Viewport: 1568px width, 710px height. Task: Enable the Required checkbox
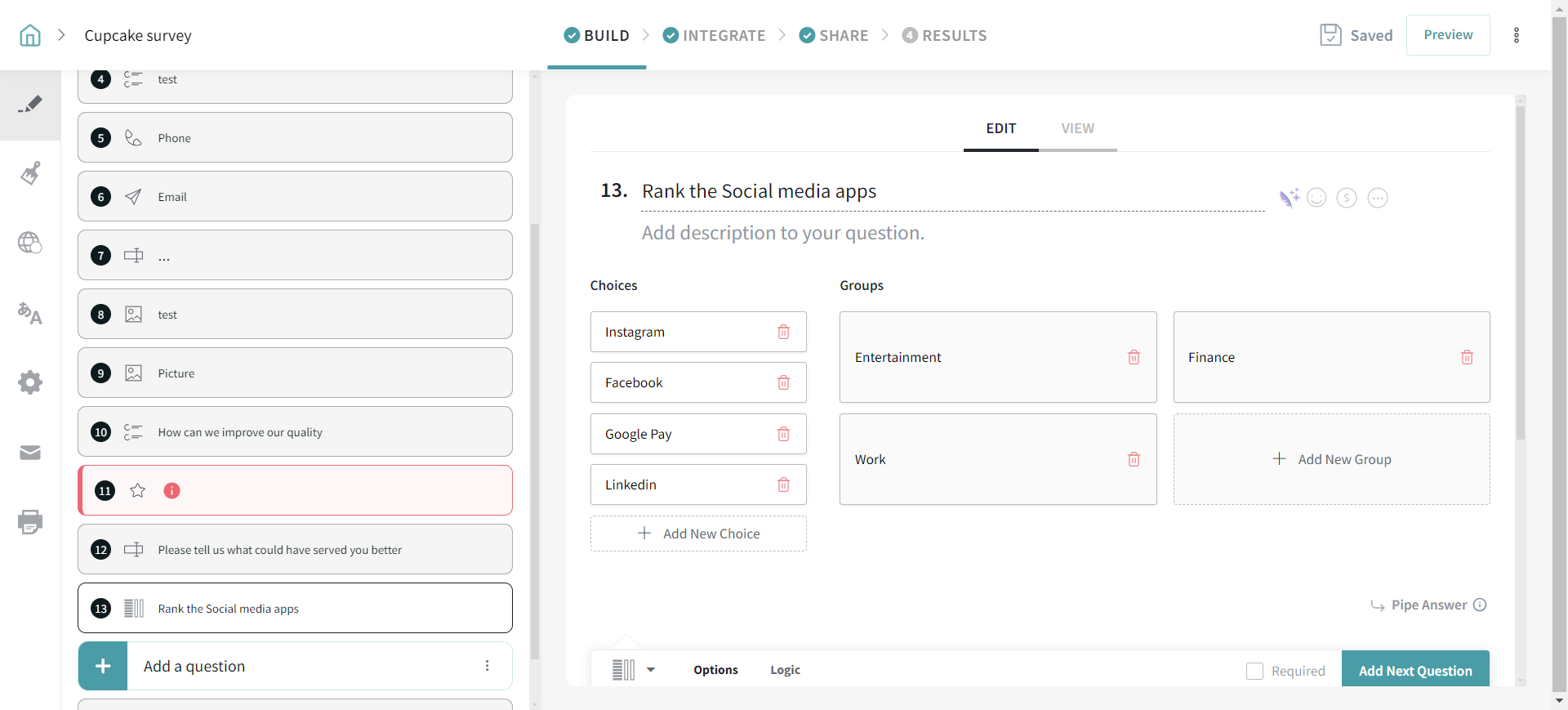(1254, 671)
